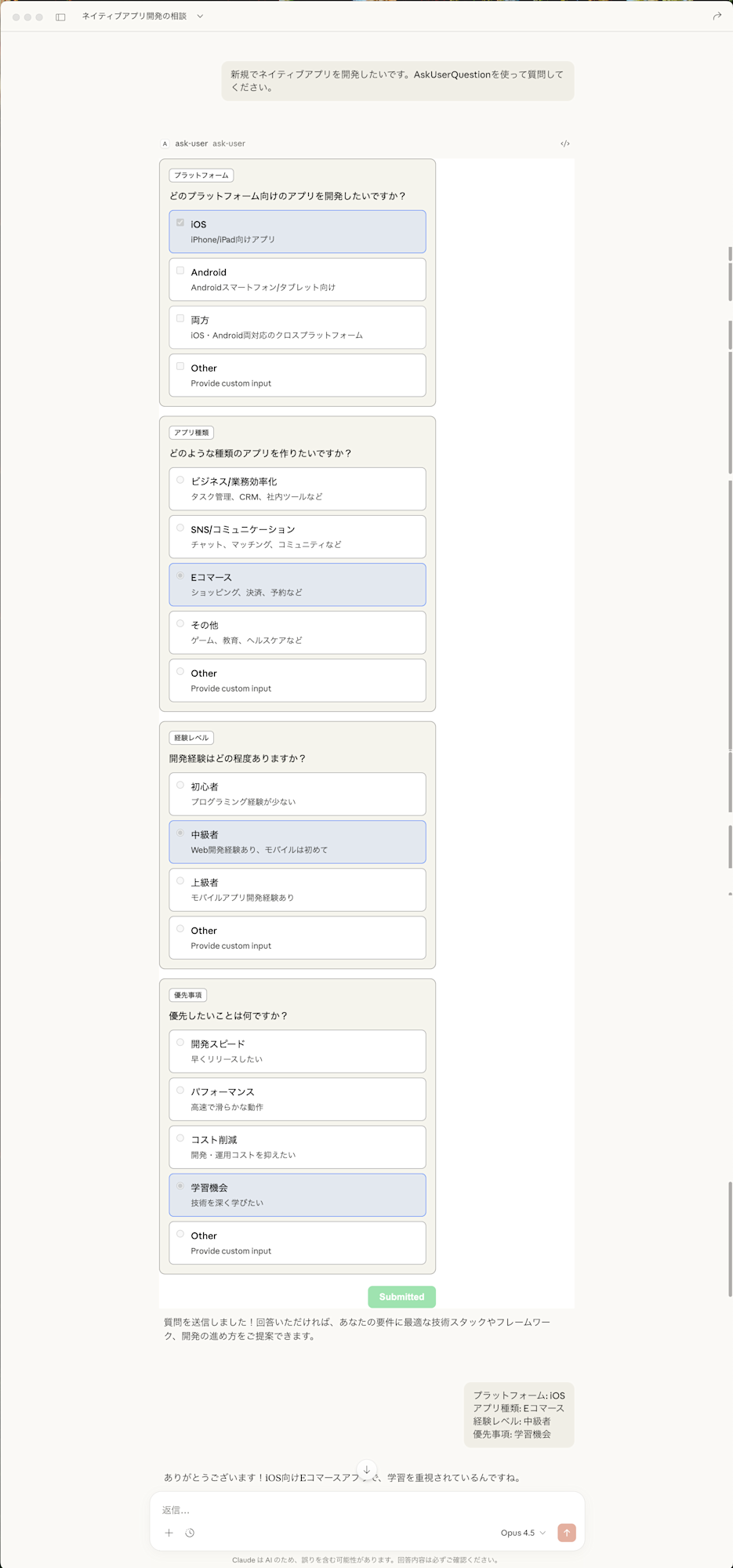733x1568 pixels.
Task: Click the share arrow icon
Action: [717, 16]
